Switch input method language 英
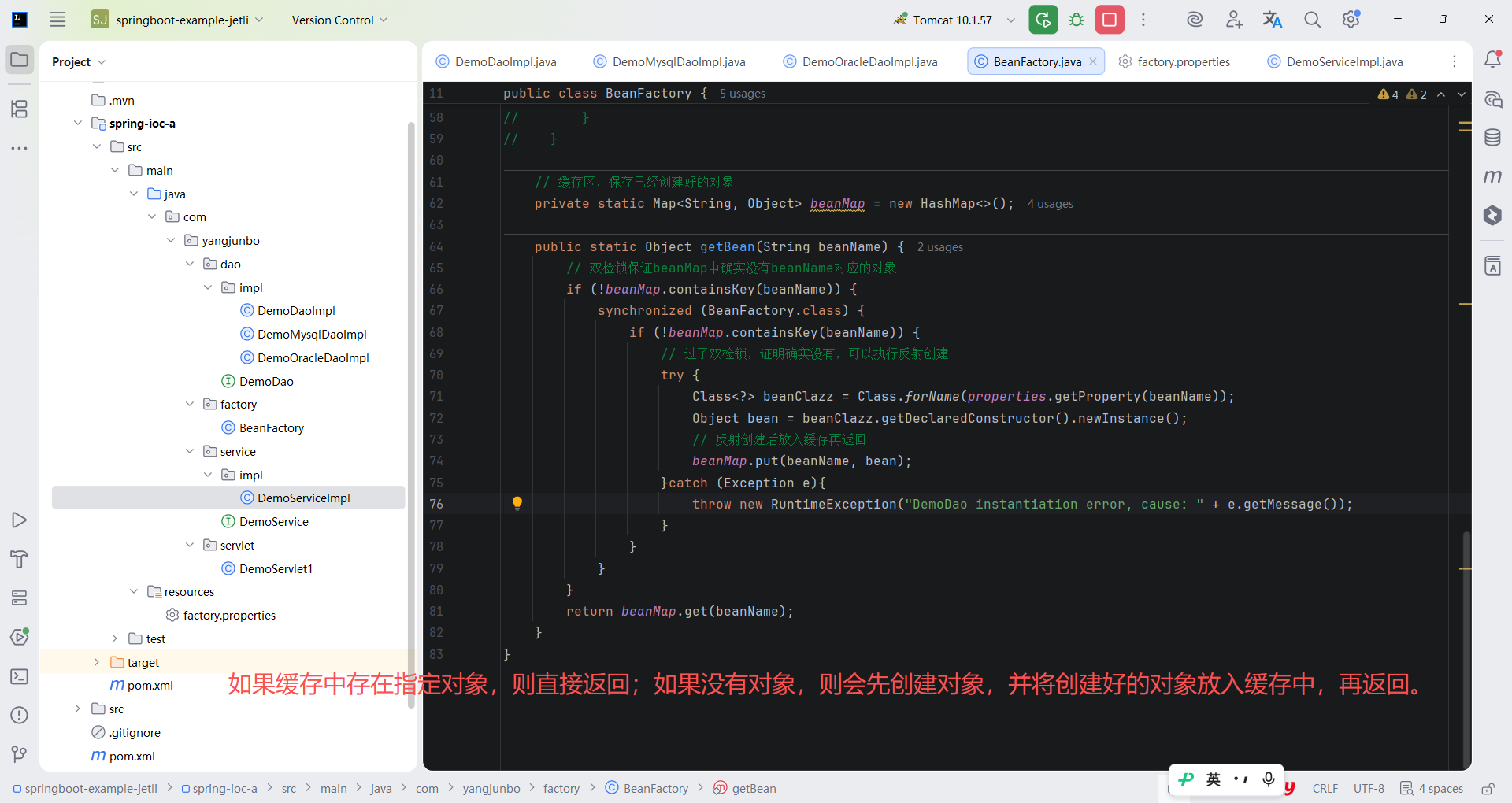1512x803 pixels. [x=1214, y=779]
